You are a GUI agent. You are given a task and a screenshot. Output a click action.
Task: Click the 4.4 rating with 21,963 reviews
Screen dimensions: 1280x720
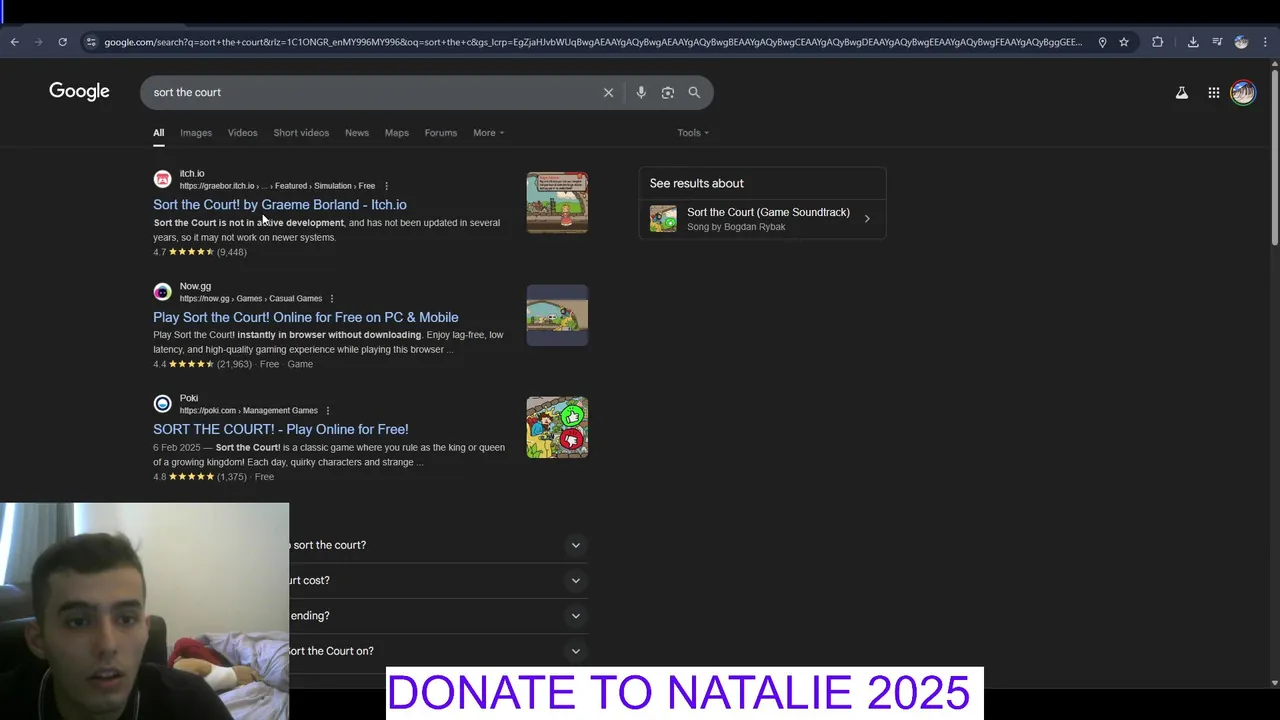pyautogui.click(x=203, y=364)
